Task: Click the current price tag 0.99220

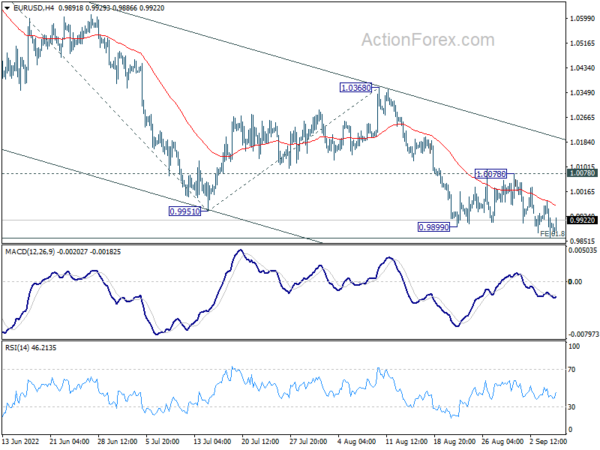Action: coord(583,220)
